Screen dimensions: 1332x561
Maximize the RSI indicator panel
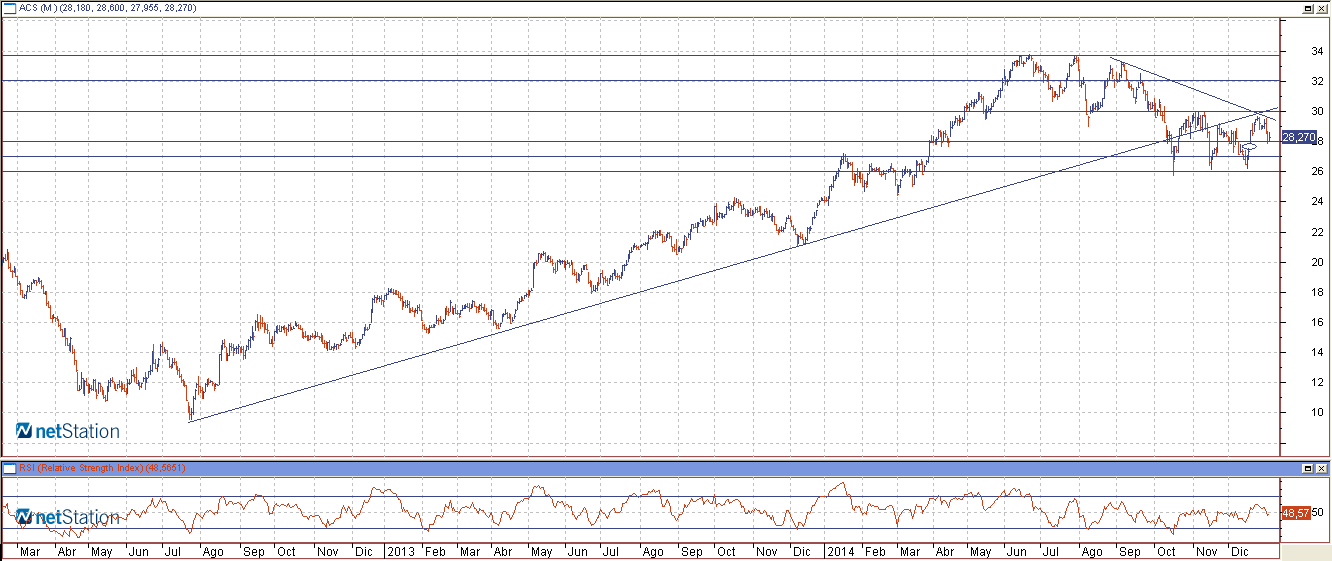pos(1307,468)
